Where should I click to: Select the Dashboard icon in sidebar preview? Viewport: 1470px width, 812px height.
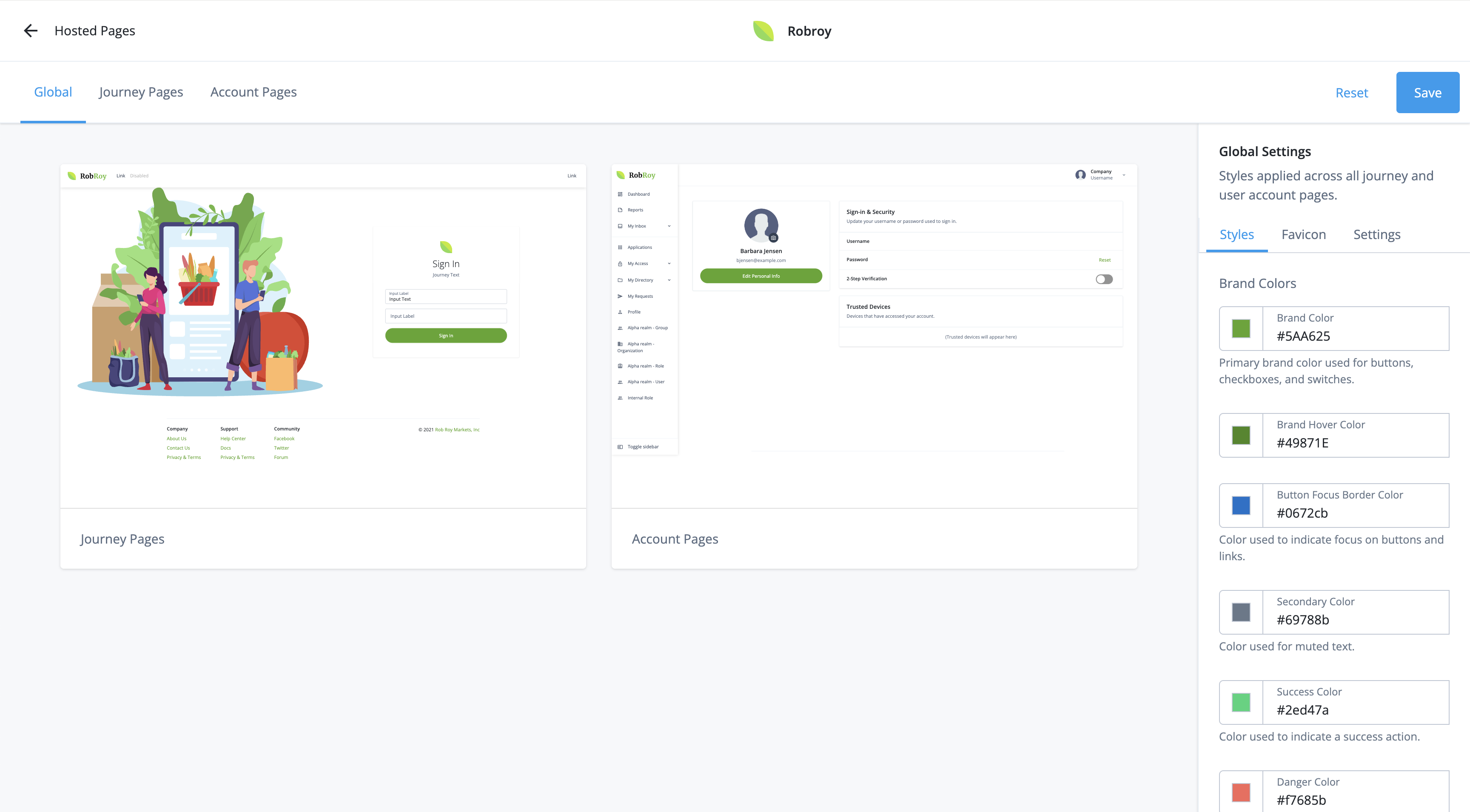click(620, 194)
